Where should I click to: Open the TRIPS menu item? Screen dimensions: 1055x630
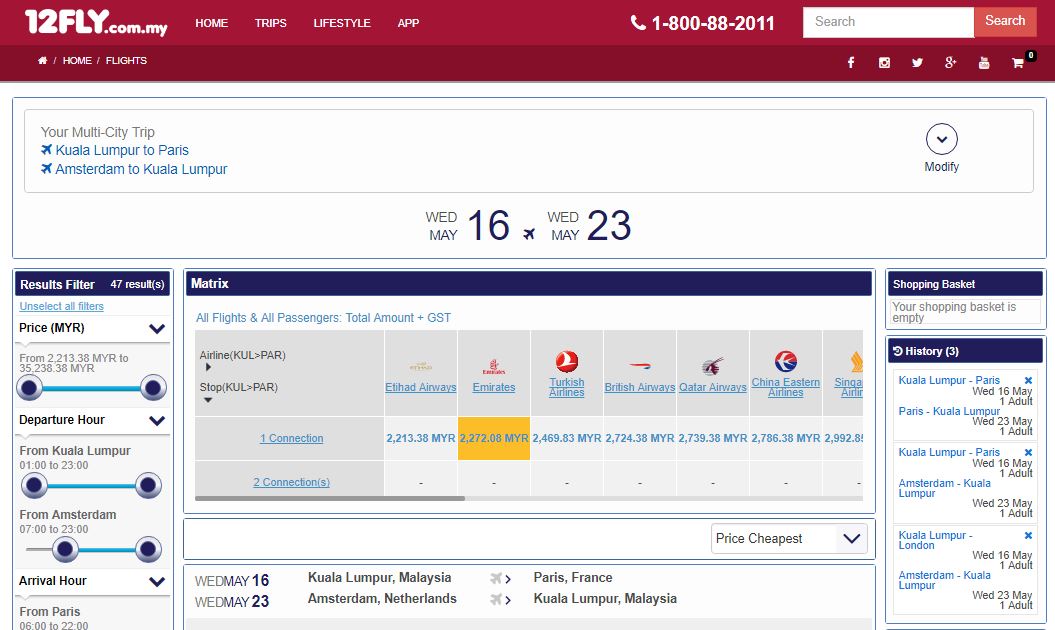[x=270, y=23]
